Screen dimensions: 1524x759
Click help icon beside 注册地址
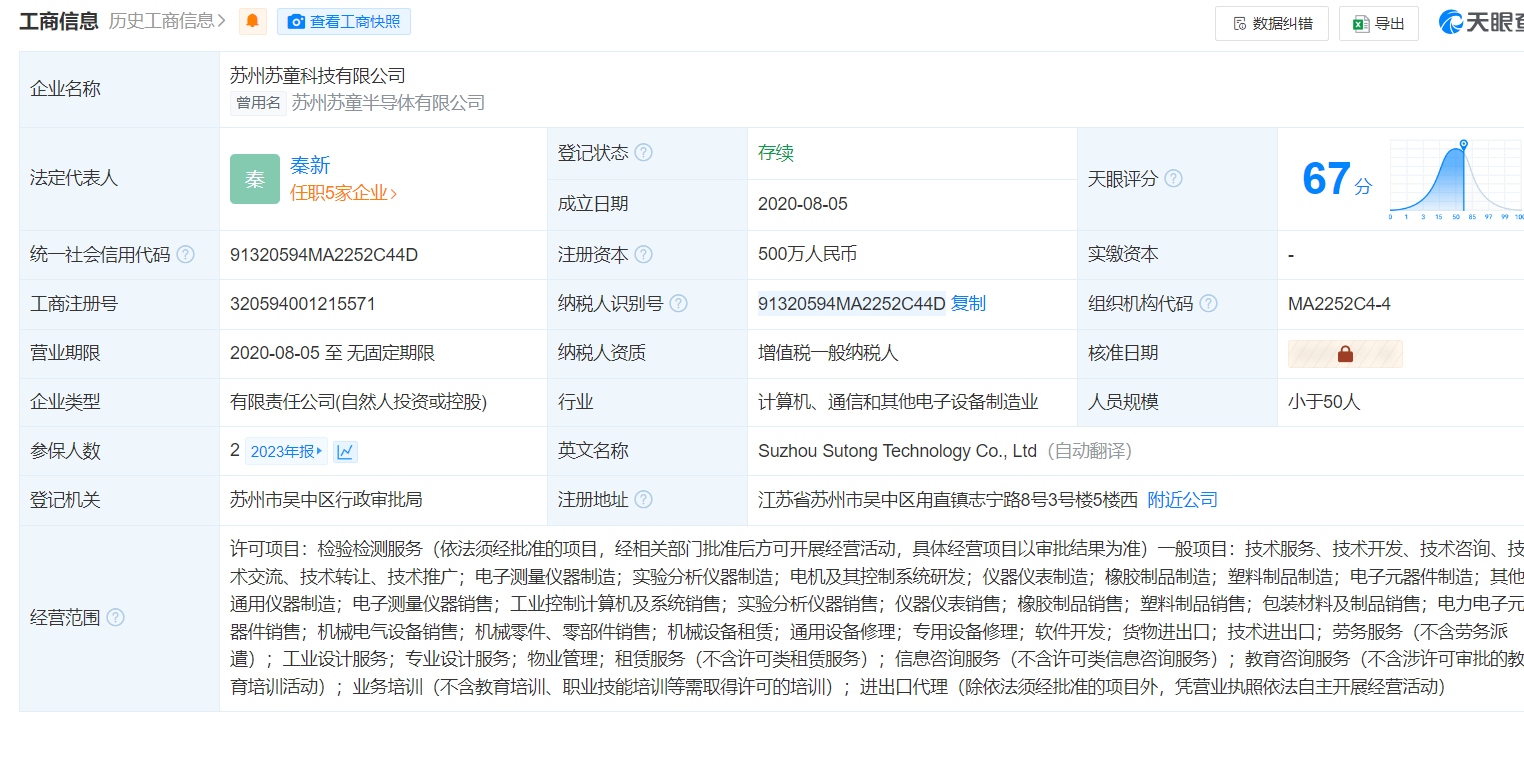click(643, 500)
